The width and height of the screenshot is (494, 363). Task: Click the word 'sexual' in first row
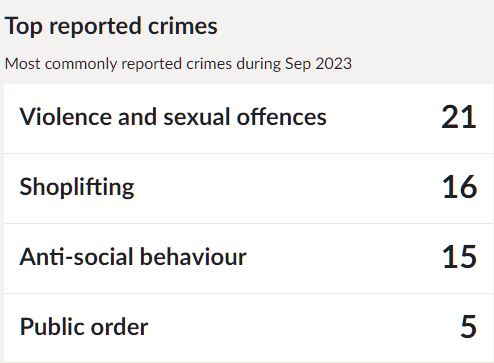(x=197, y=117)
